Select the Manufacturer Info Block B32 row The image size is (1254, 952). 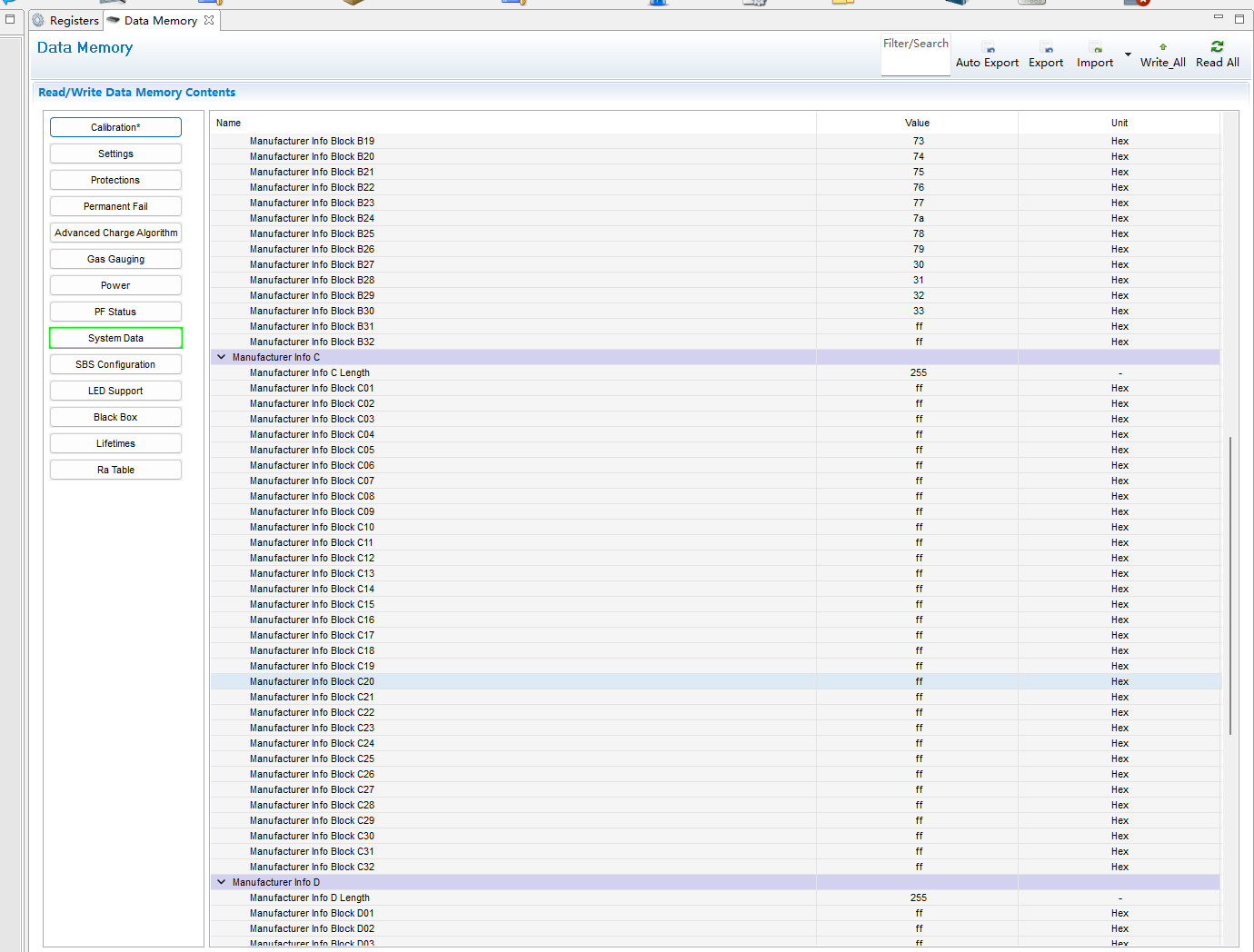(x=715, y=342)
